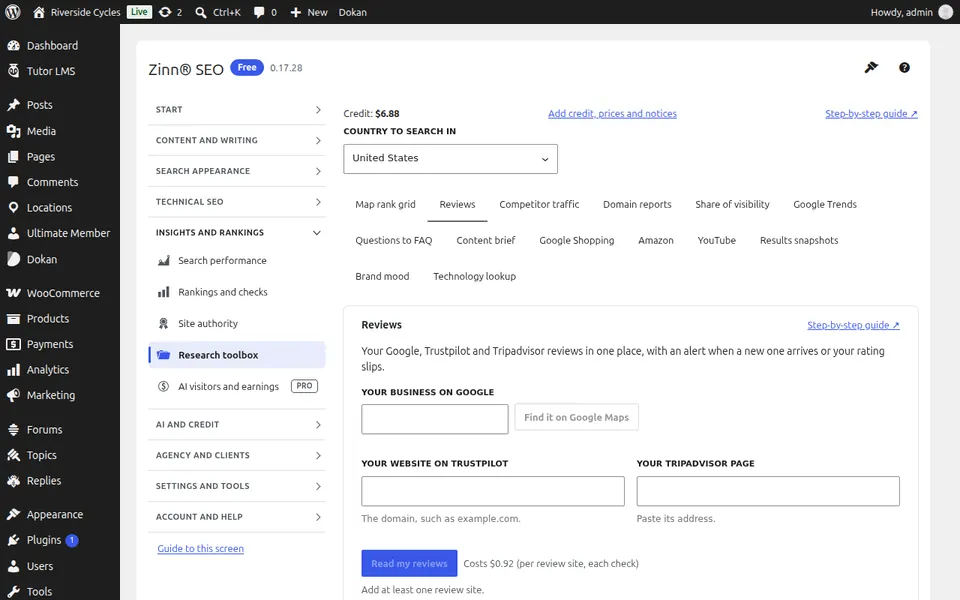960x600 pixels.
Task: Click Find it on Google Maps button
Action: 576,418
